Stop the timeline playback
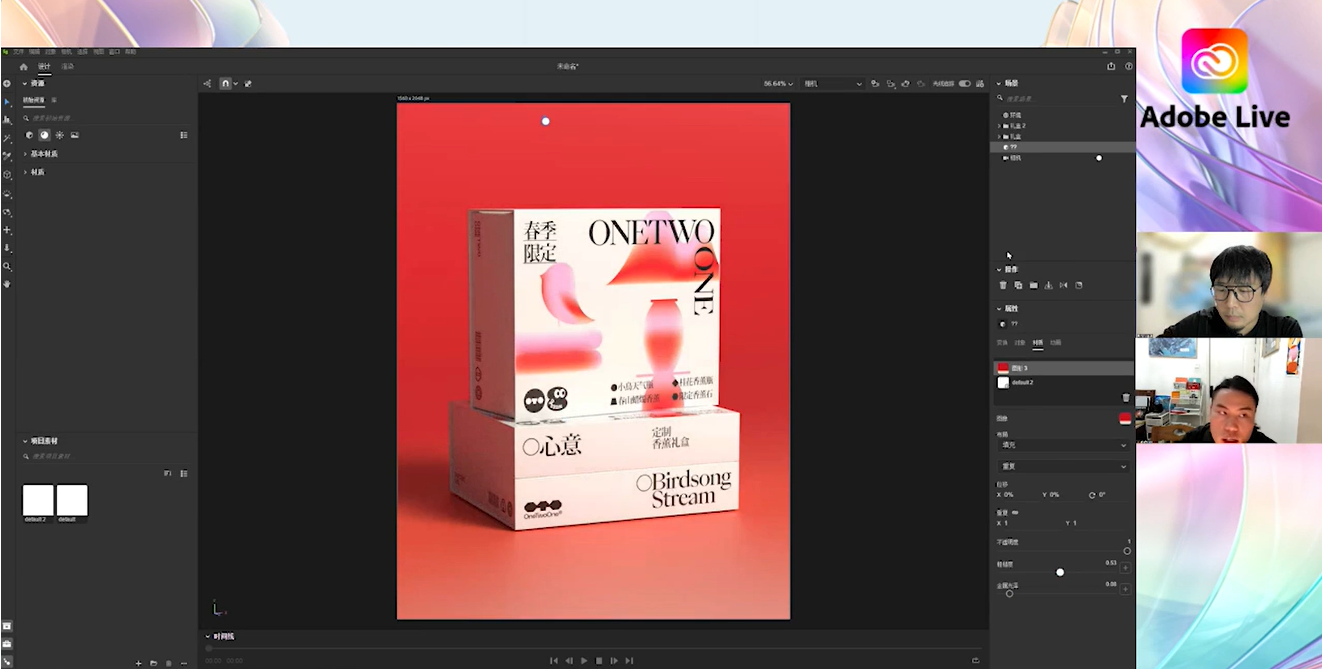Viewport: 1322px width, 669px height. [599, 660]
